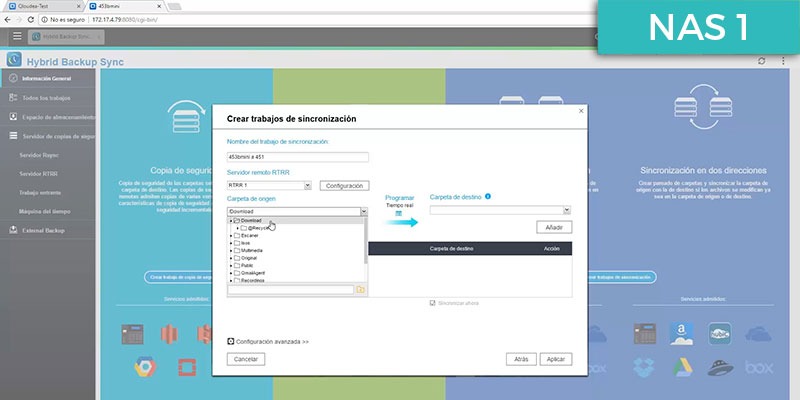Click the refresh icon at top right
The width and height of the screenshot is (800, 400).
point(761,61)
